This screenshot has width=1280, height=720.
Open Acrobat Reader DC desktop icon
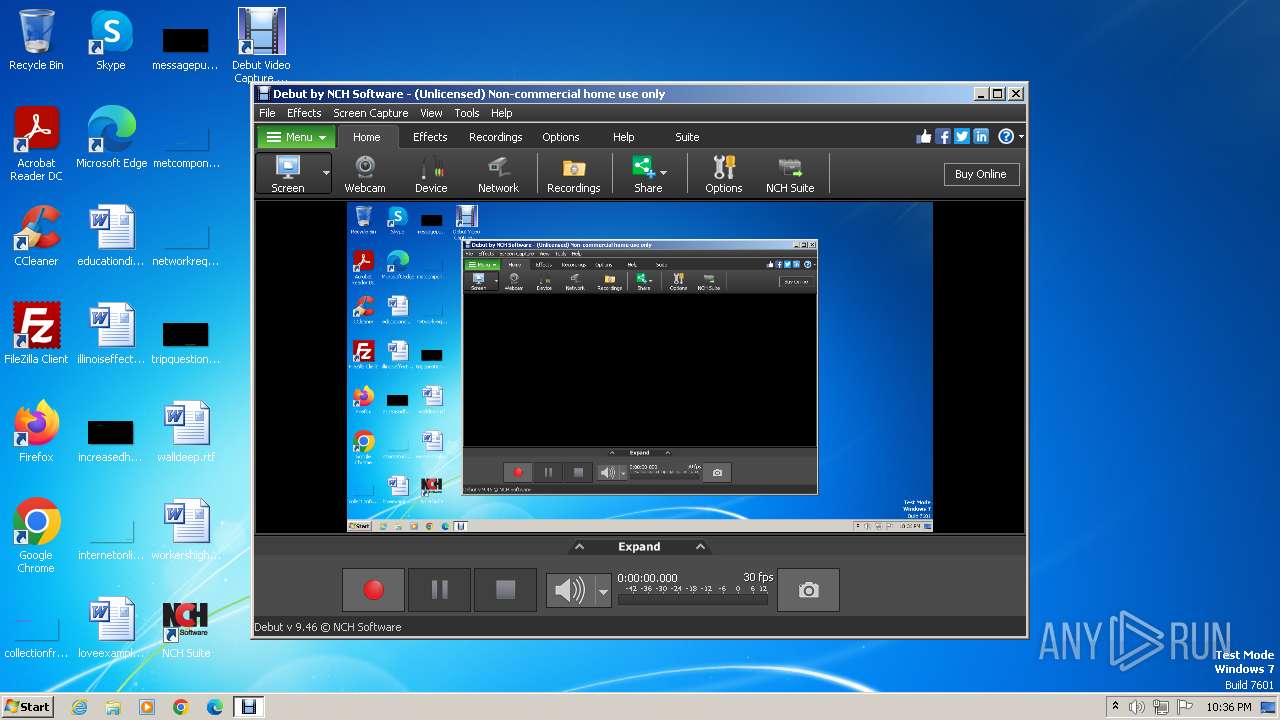tap(36, 144)
